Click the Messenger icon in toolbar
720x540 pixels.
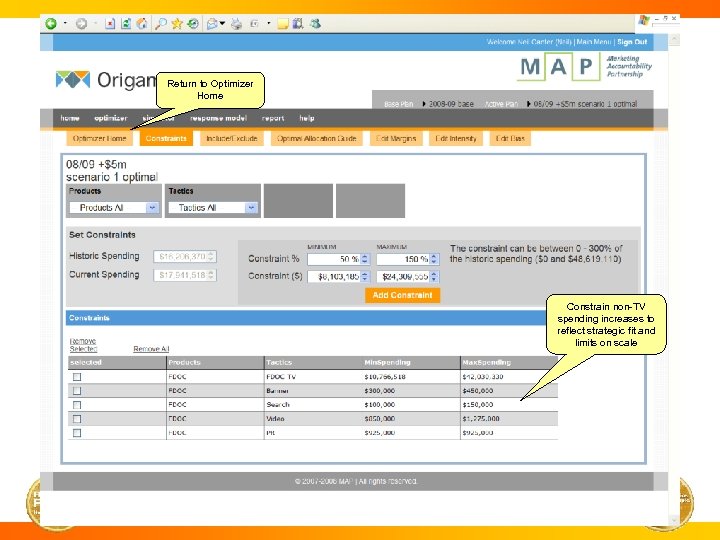point(315,23)
